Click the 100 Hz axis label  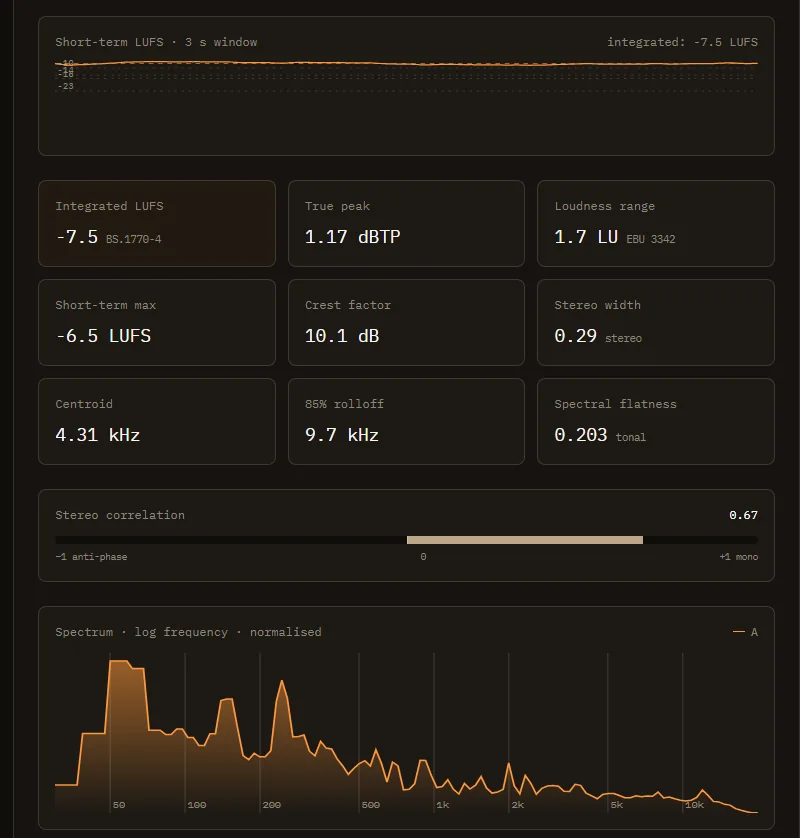pyautogui.click(x=197, y=805)
